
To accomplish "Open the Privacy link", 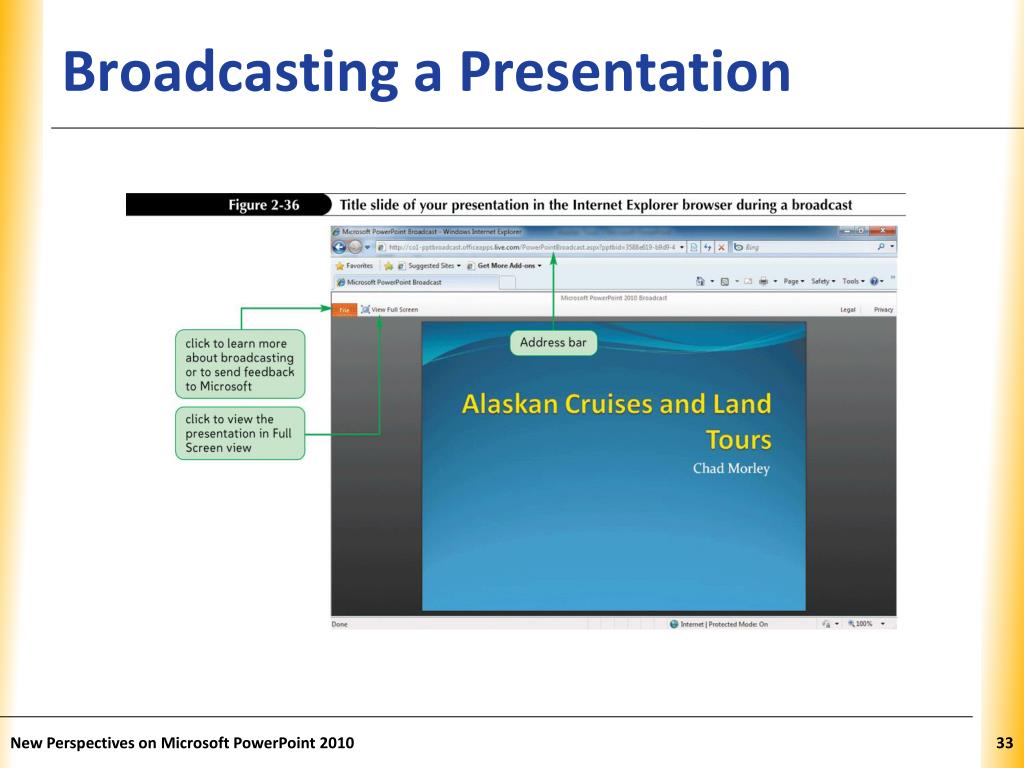I will click(883, 310).
